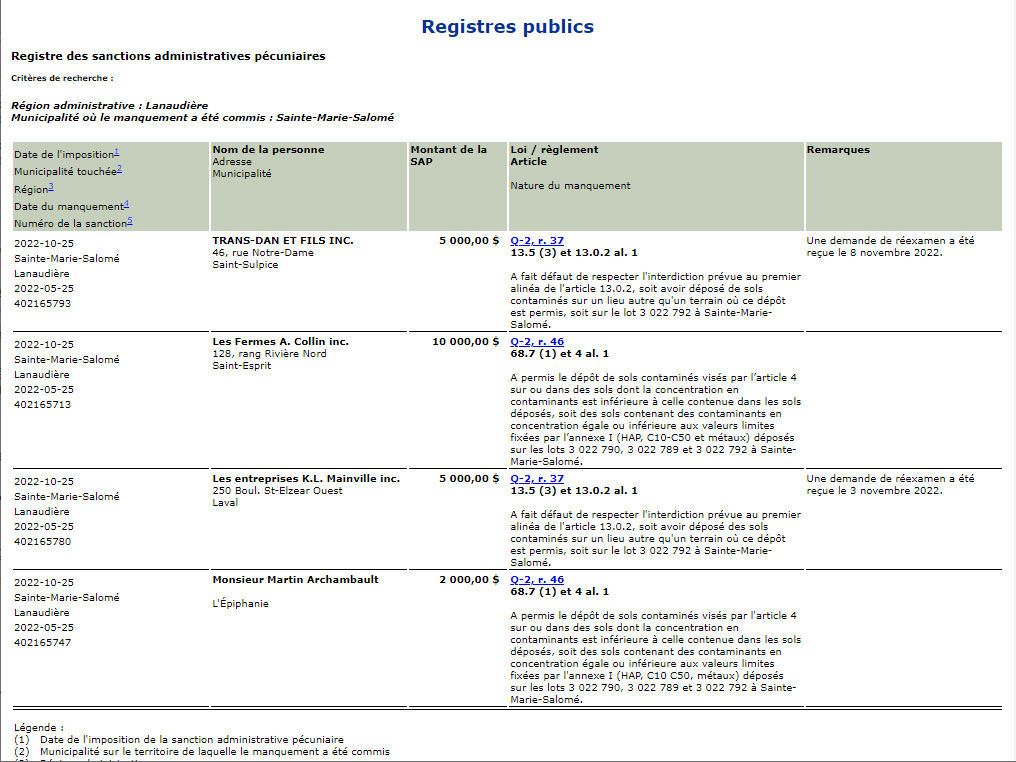Select the address 46, rue Notre-Dame

pos(263,253)
